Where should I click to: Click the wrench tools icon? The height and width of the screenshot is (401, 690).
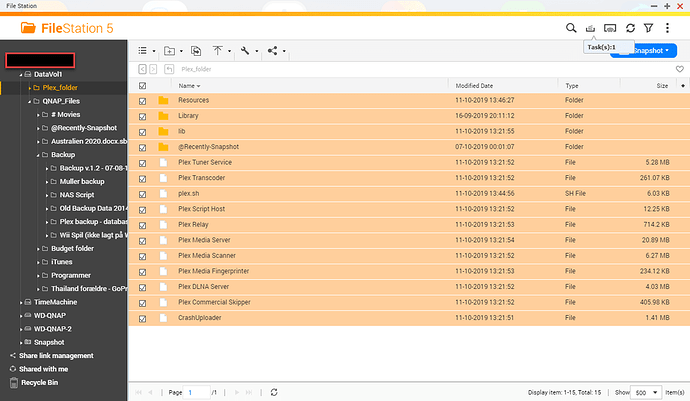click(x=245, y=51)
